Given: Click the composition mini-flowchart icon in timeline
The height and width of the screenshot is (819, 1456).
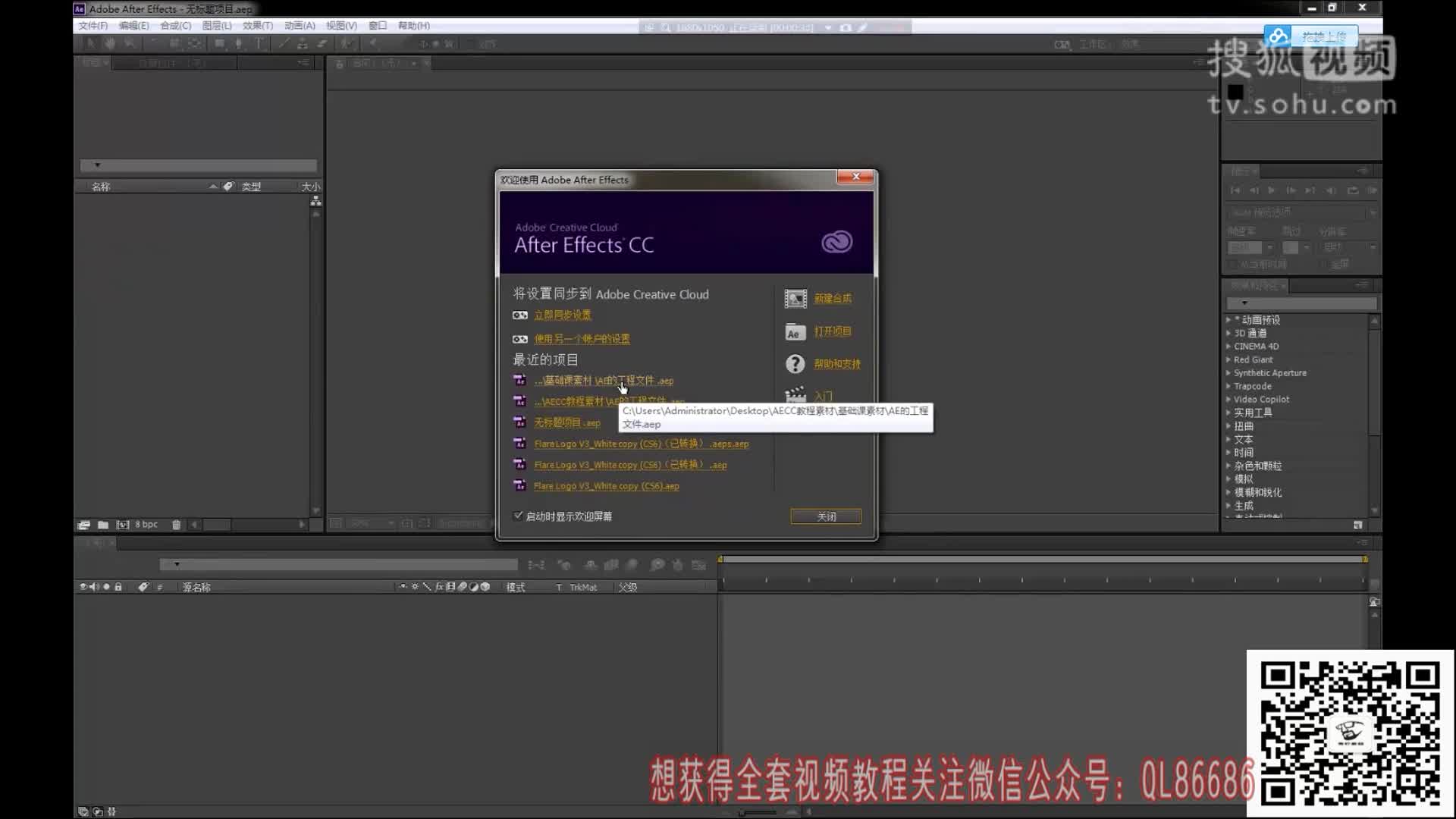Looking at the screenshot, I should coord(536,565).
